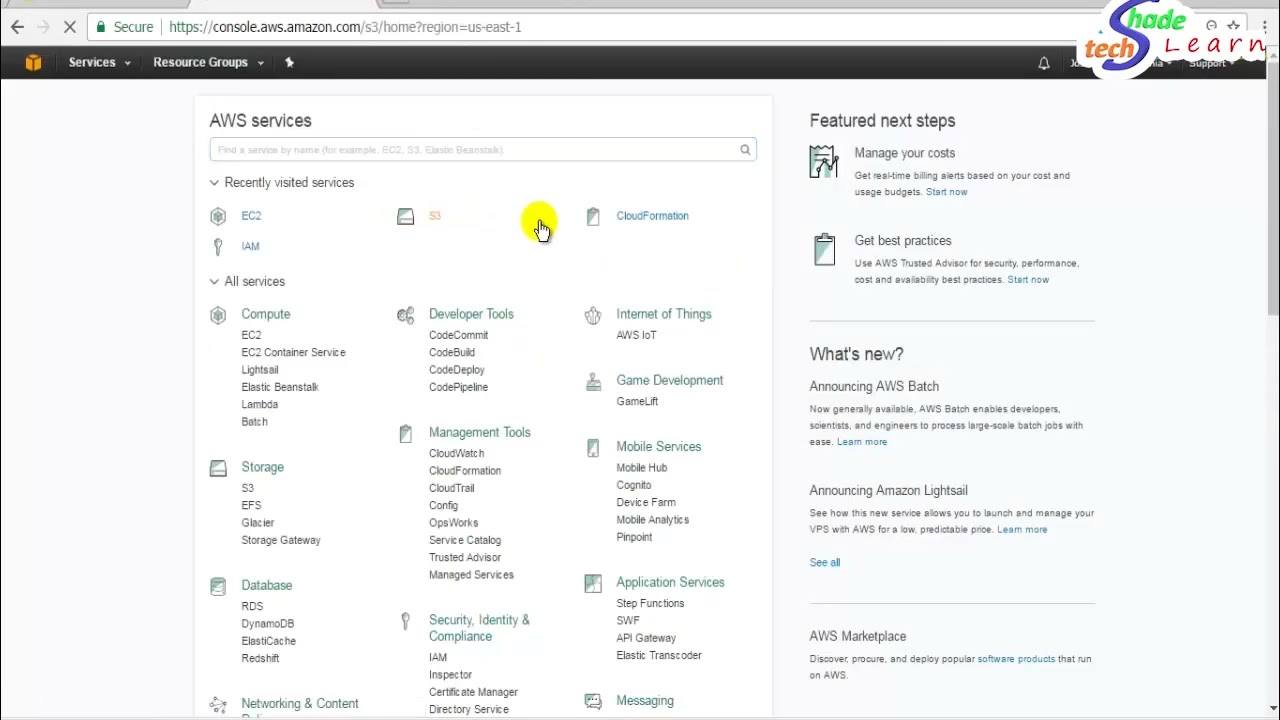Open software products link in AWS Marketplace
This screenshot has width=1280, height=720.
tap(1016, 659)
